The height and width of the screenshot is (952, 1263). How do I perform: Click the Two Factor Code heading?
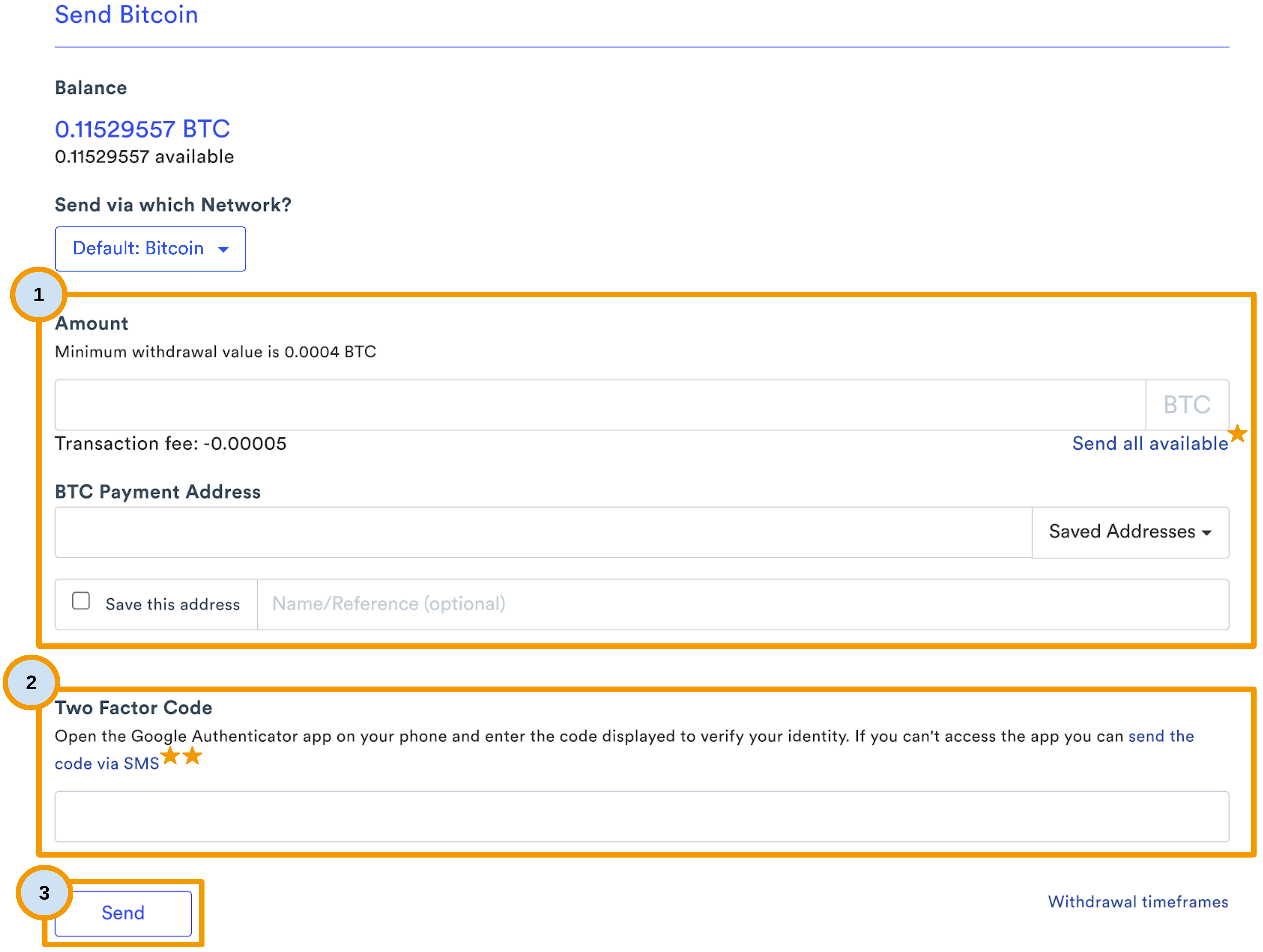(134, 708)
